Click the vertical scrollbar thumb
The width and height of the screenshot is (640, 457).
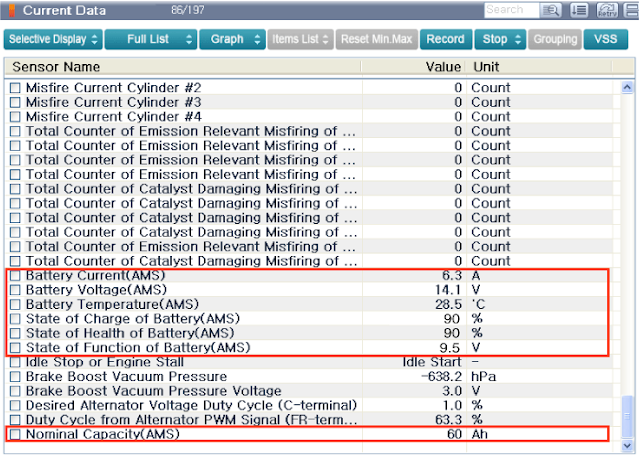(x=627, y=416)
